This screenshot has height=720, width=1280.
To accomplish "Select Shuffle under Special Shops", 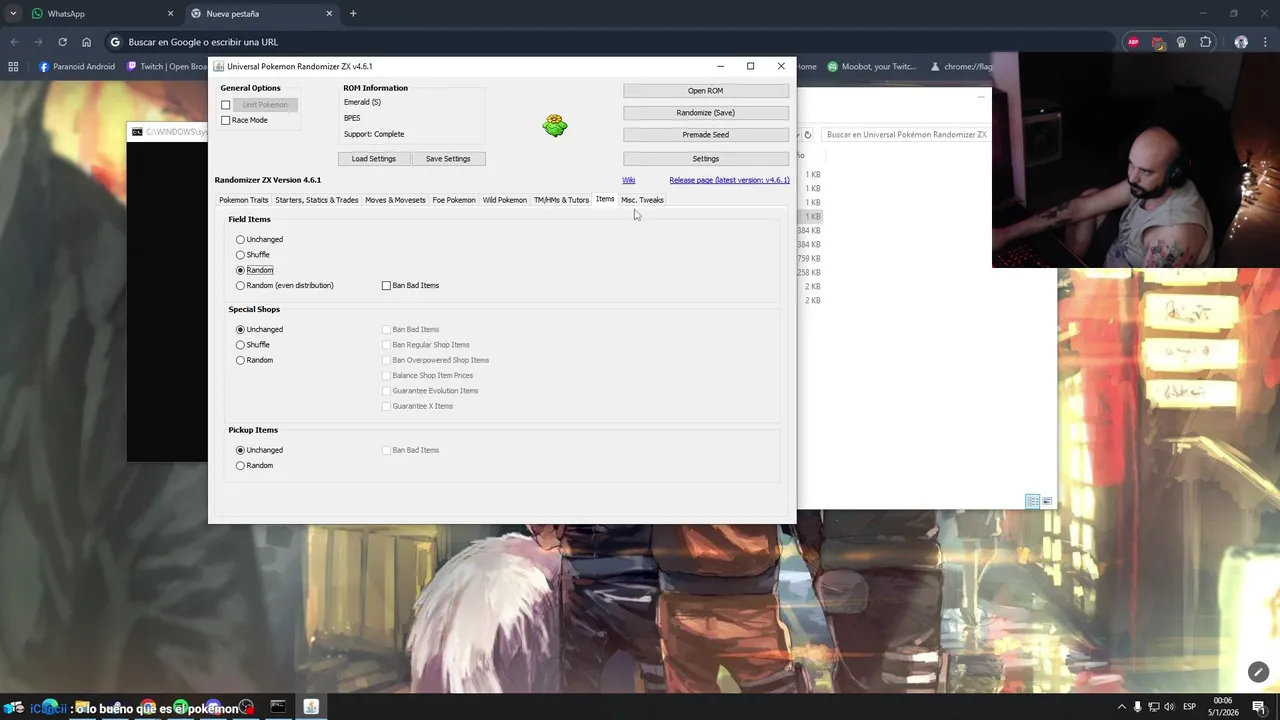I will pyautogui.click(x=253, y=345).
